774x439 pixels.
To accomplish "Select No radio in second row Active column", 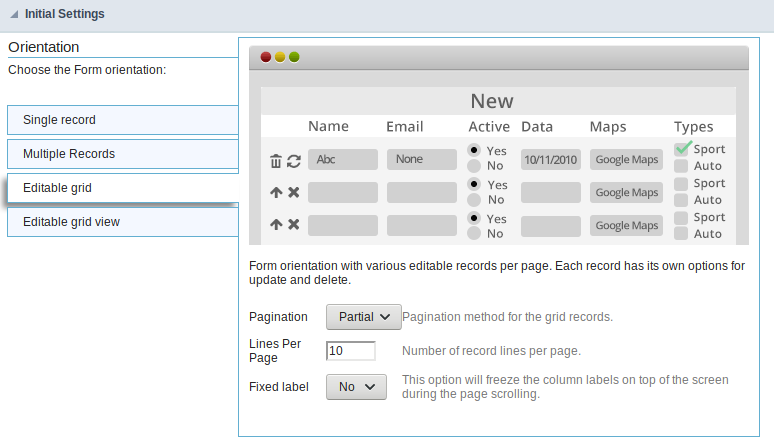I will click(474, 200).
